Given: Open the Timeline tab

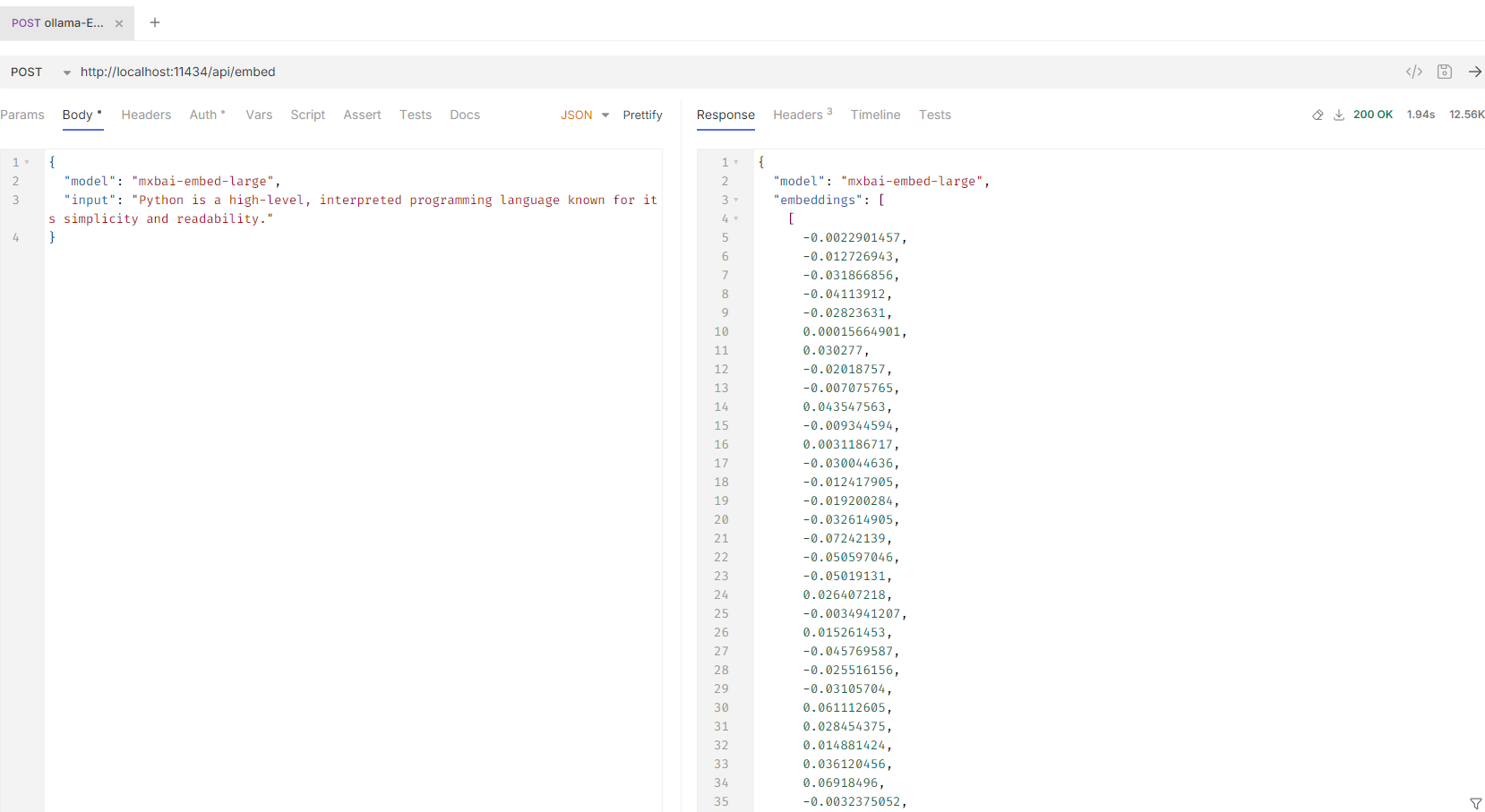Looking at the screenshot, I should tap(875, 115).
